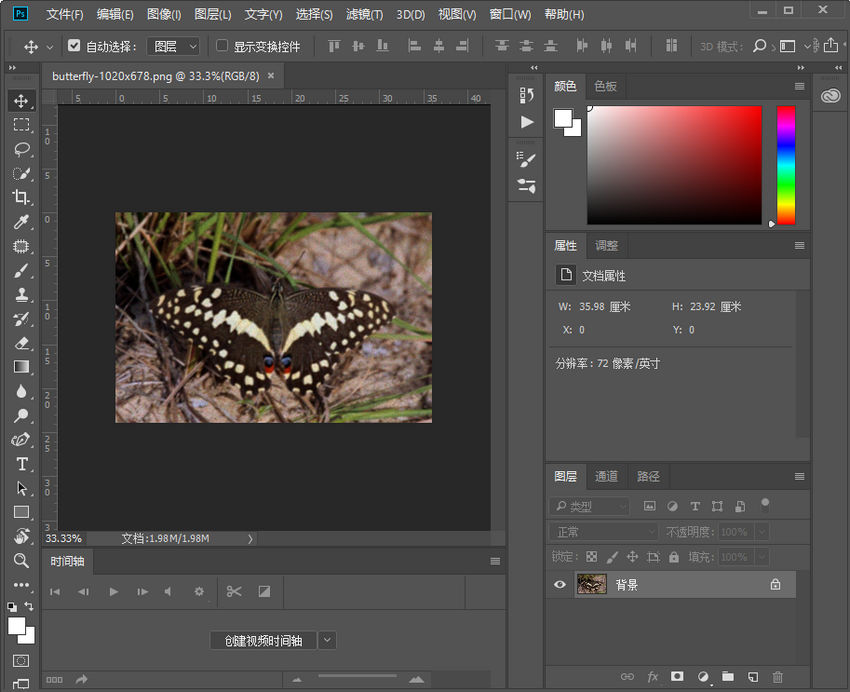Close the butterfly document tab
850x692 pixels.
click(271, 76)
